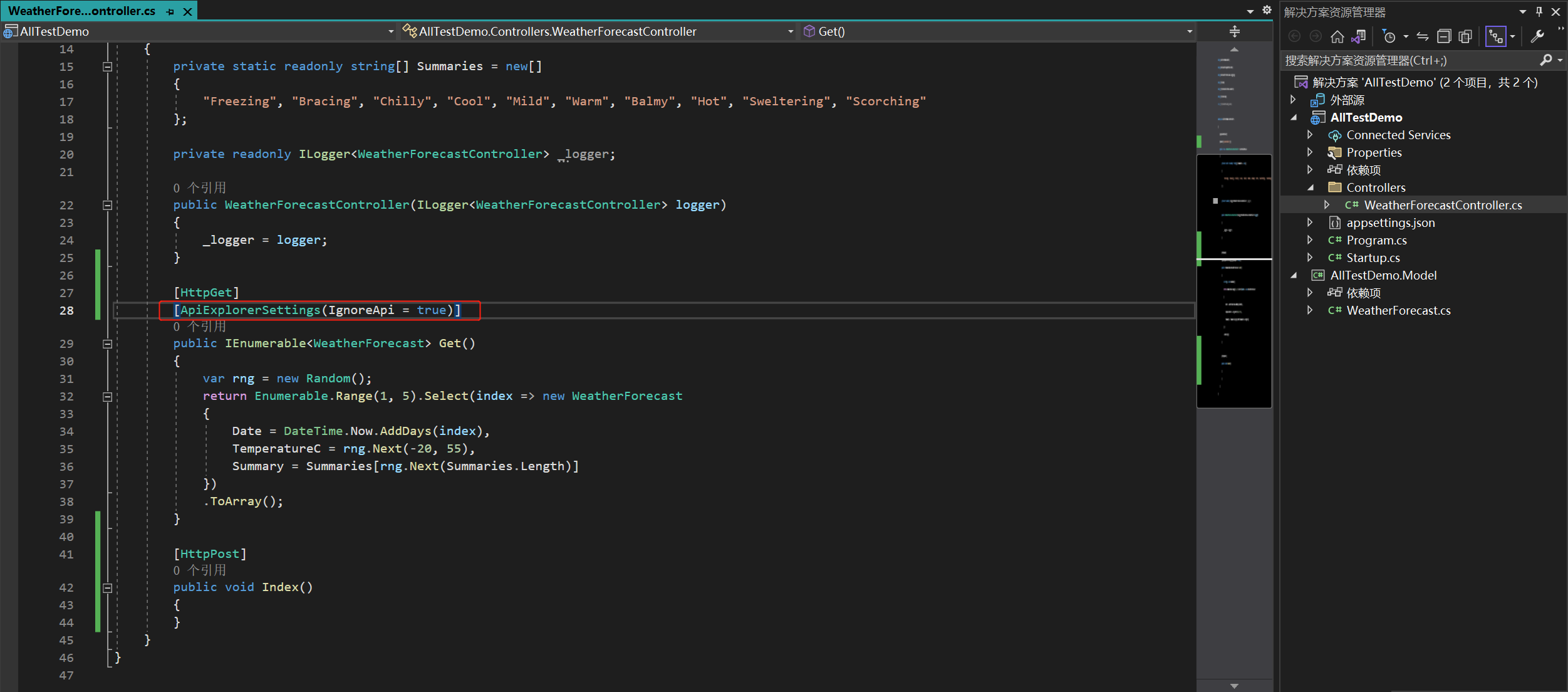Click the editor scrollbar up arrow
The height and width of the screenshot is (692, 1568).
(1234, 49)
